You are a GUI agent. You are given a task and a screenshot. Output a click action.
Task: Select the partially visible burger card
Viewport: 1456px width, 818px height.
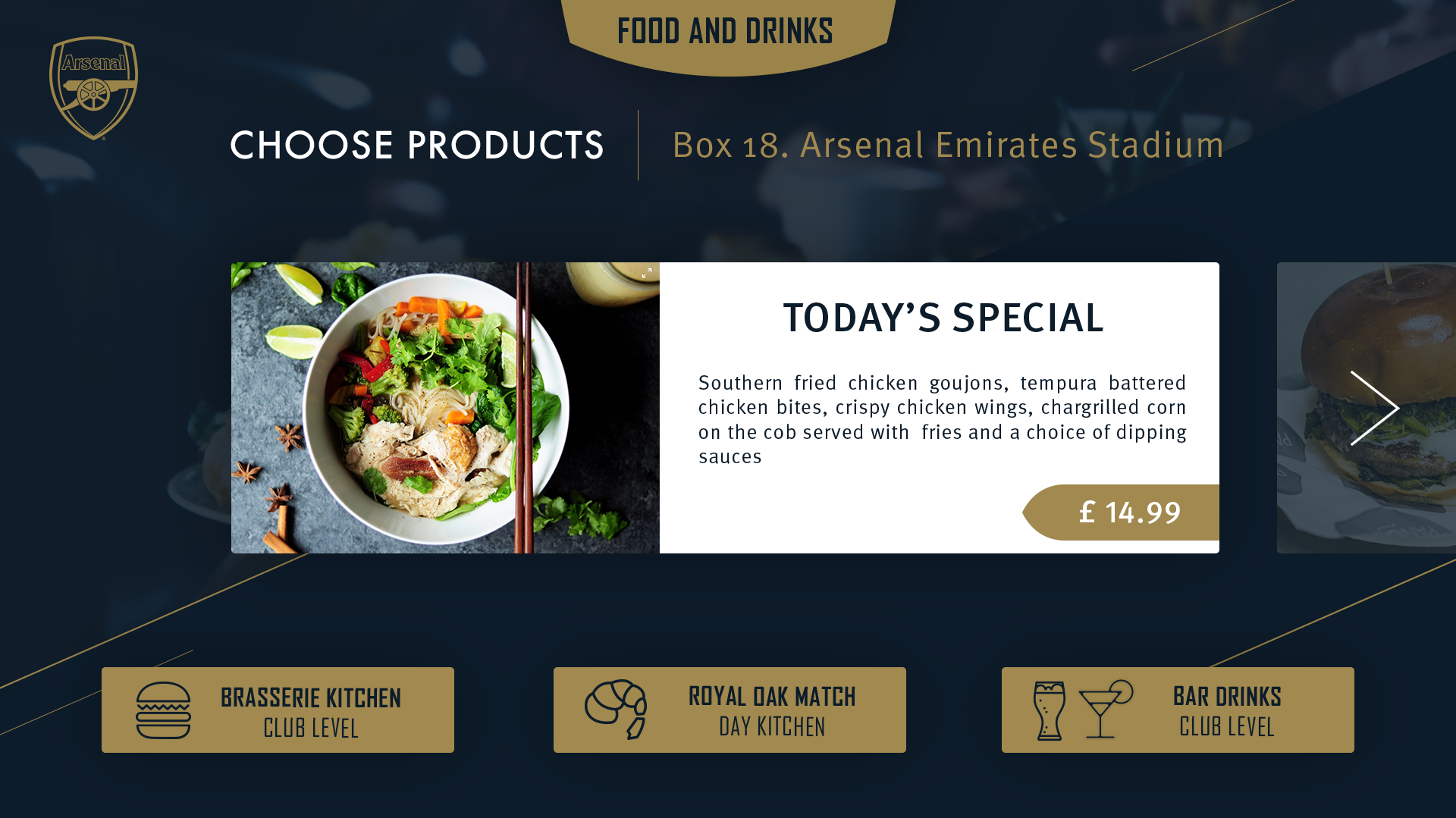pos(1367,408)
